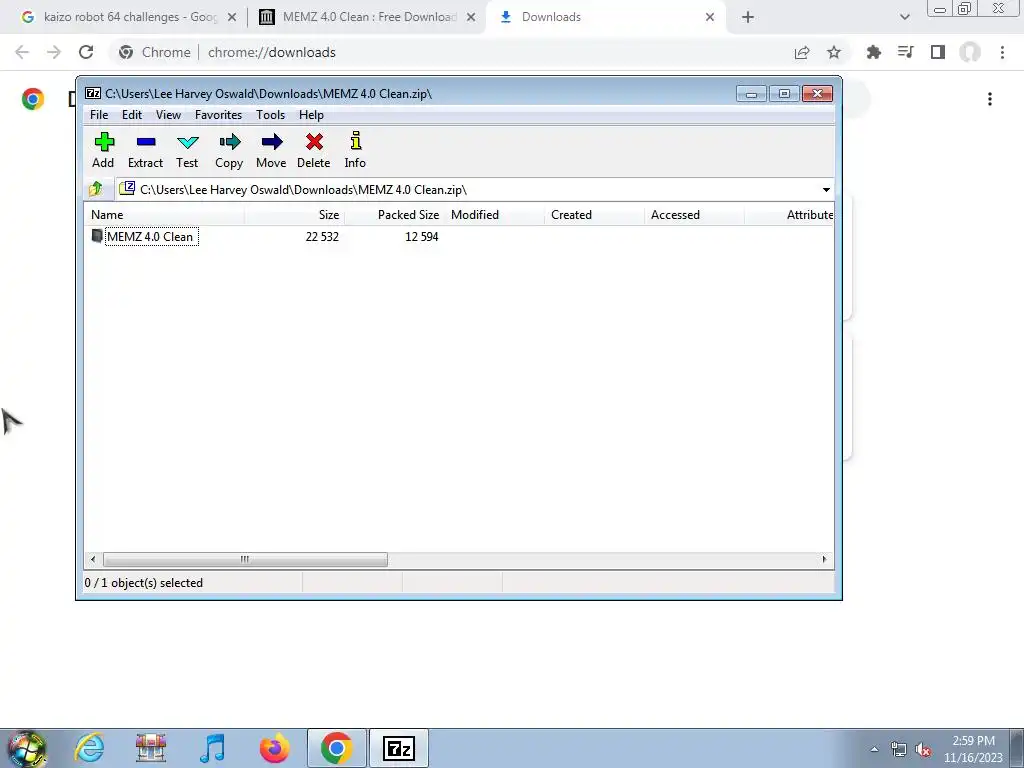1024x768 pixels.
Task: Click the Chrome address bar URL
Action: point(272,52)
